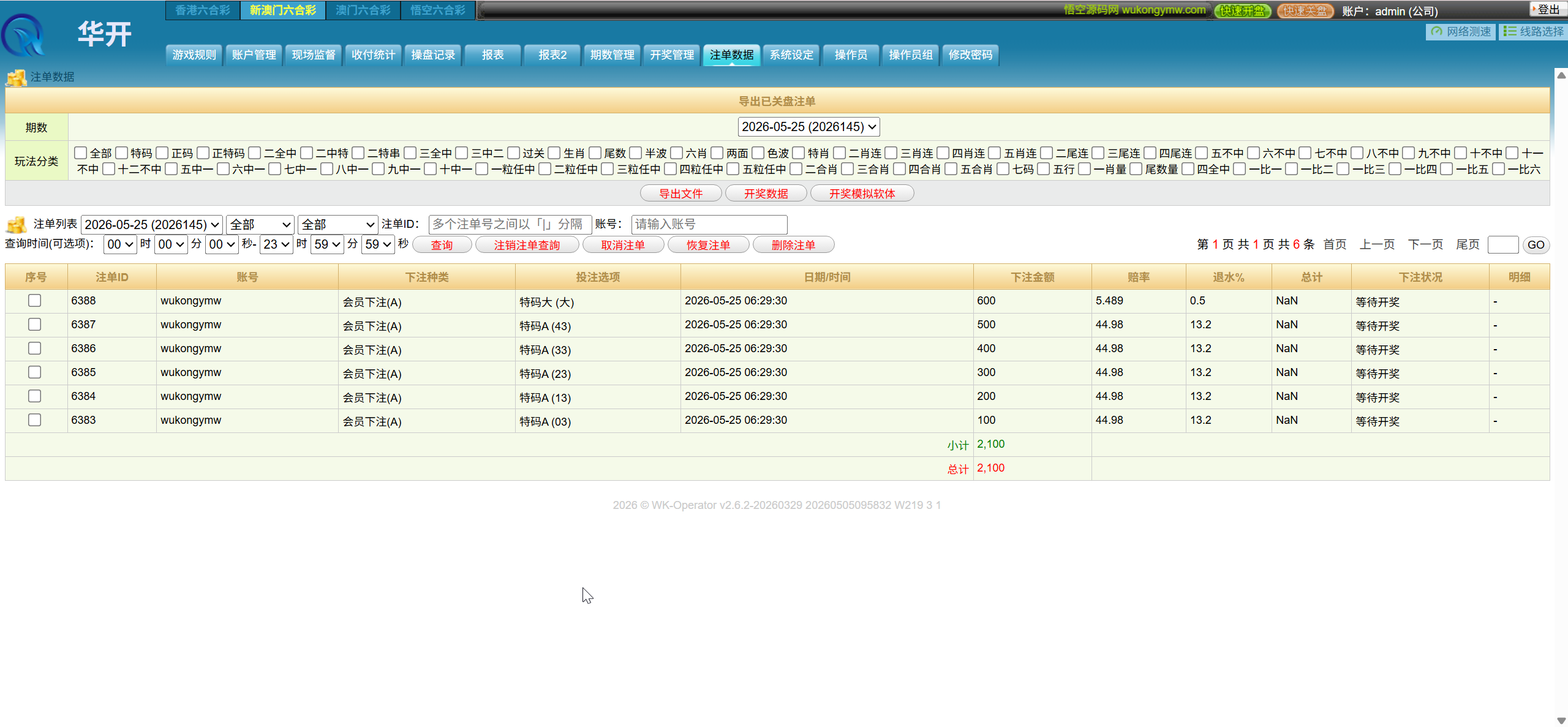Image resolution: width=1568 pixels, height=727 pixels.
Task: Click the GO page button
Action: pyautogui.click(x=1536, y=245)
